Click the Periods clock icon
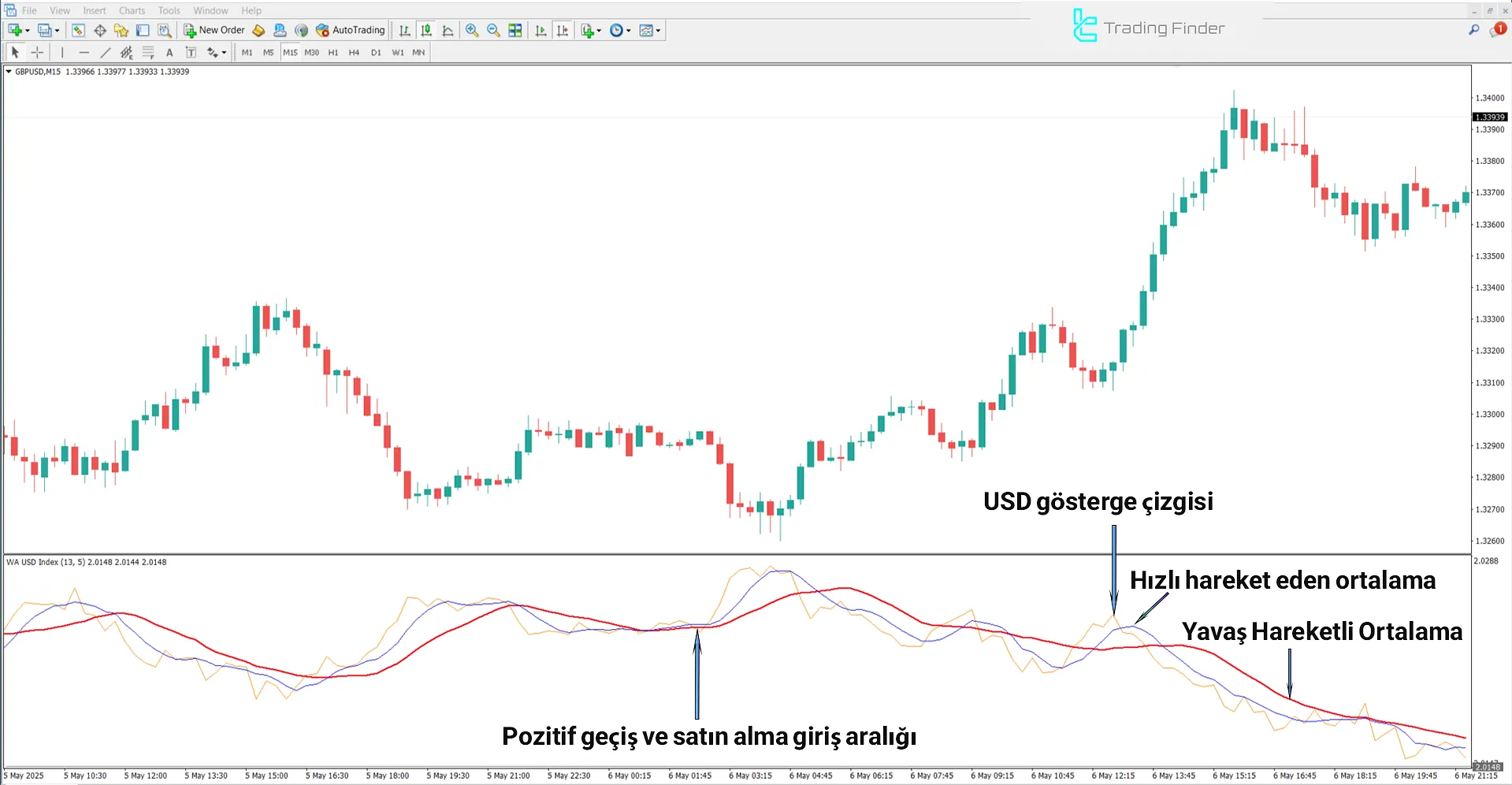 pos(616,30)
